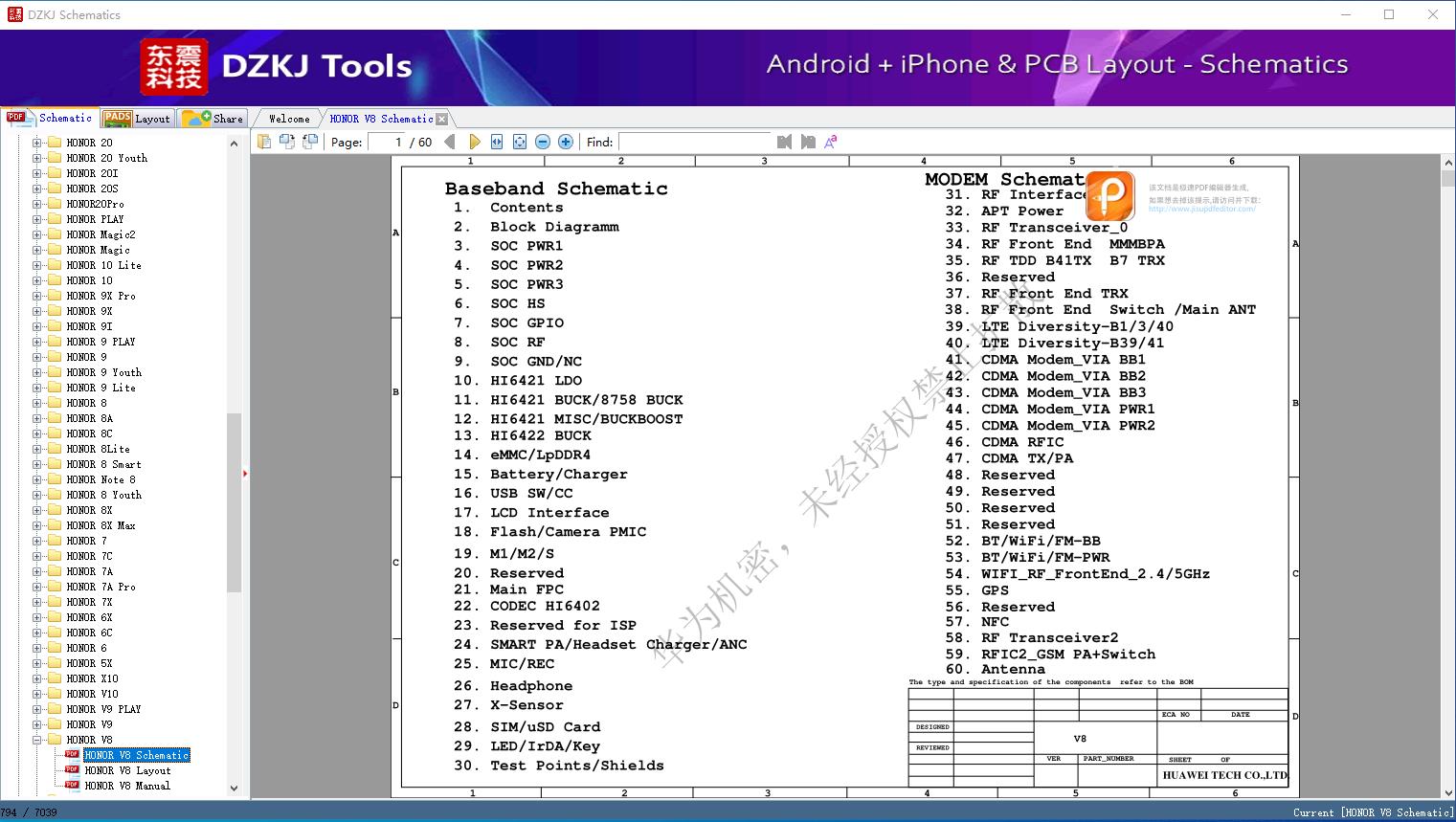Select the HONOR 8 Youth folder
Image resolution: width=1456 pixels, height=822 pixels.
(103, 495)
